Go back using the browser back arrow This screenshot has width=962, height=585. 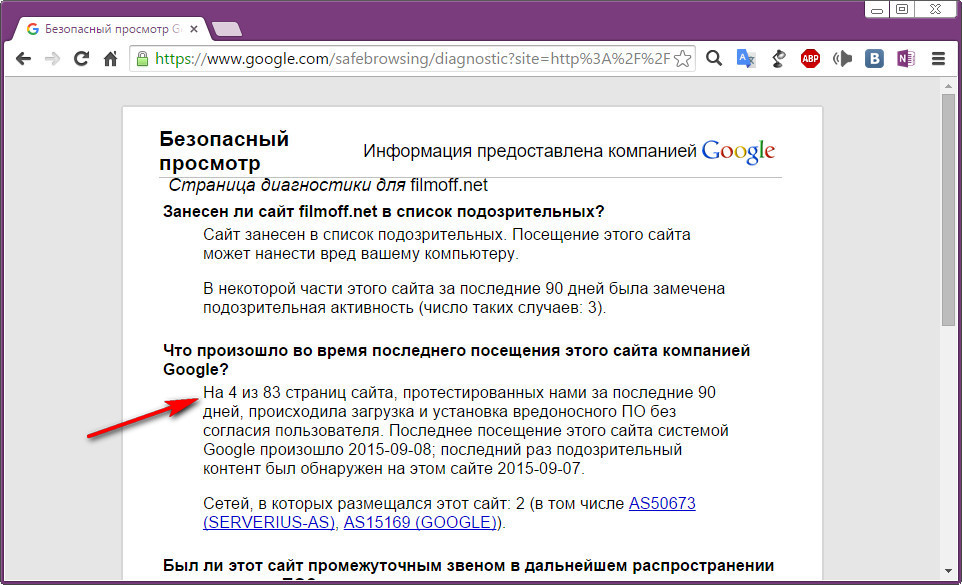23,59
